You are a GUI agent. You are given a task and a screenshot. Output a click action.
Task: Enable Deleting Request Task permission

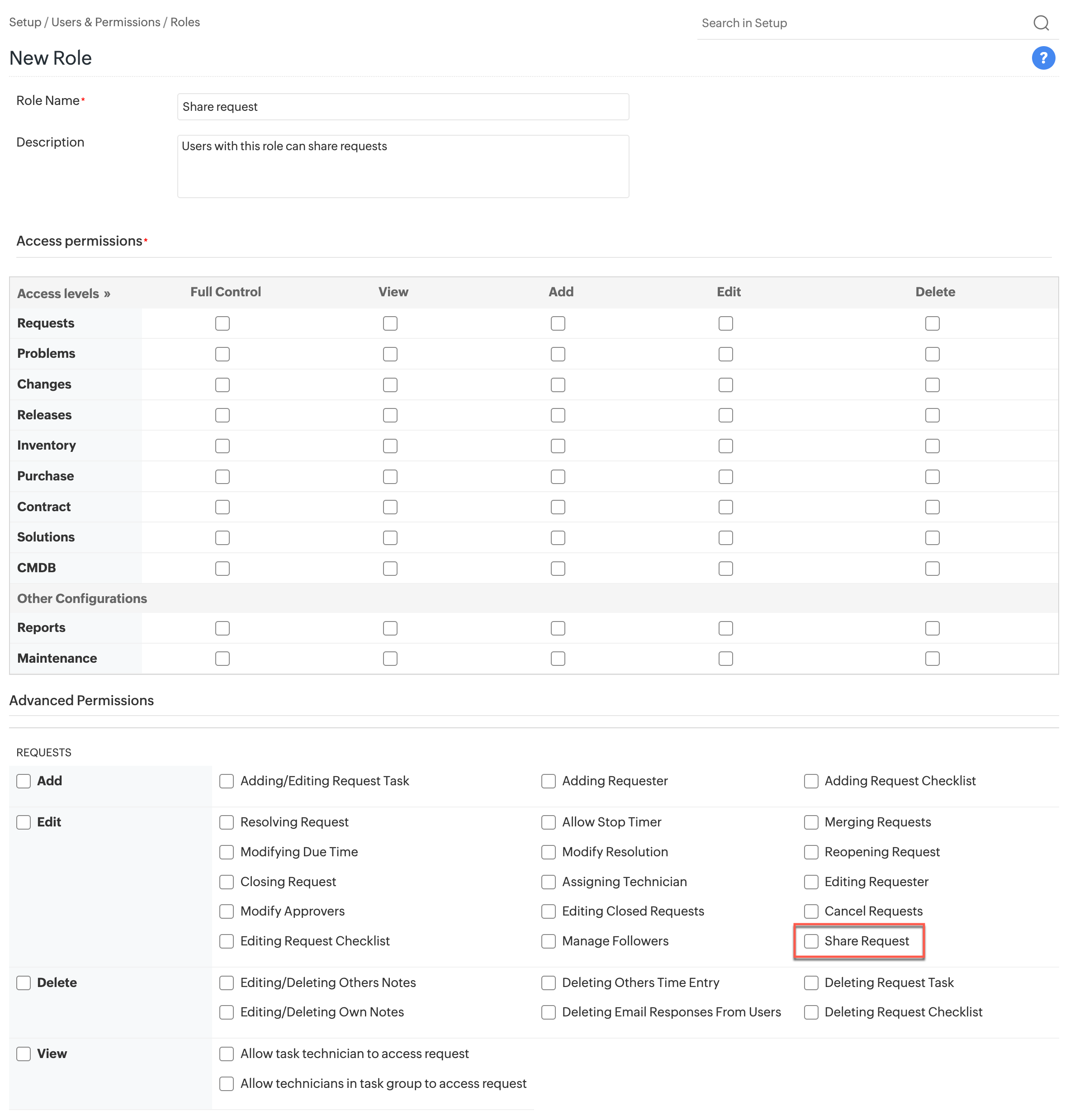[810, 982]
